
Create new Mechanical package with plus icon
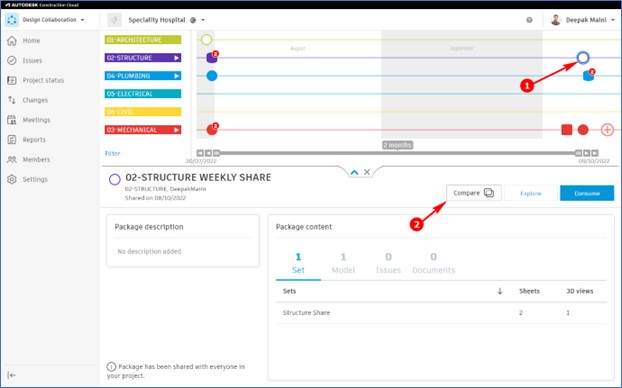coord(607,130)
